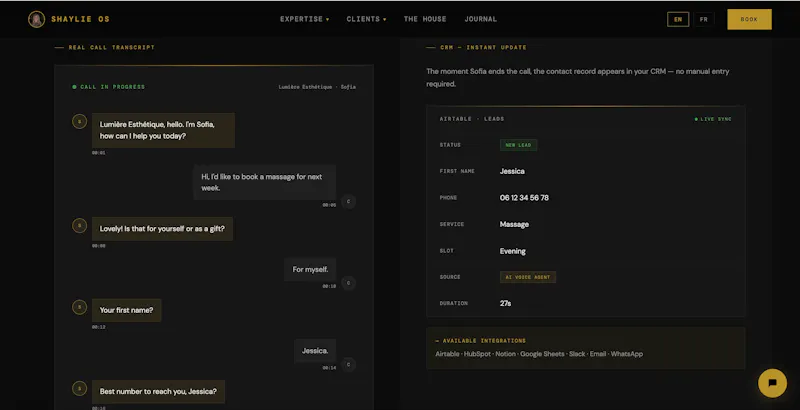Screen dimensions: 800x410
Task: Click the CRM description paragraph about Sofia
Action: click(578, 78)
